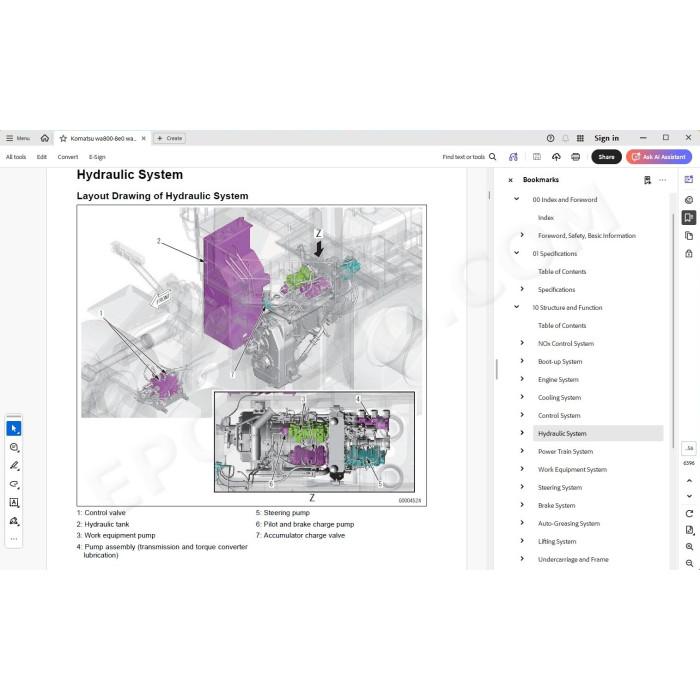Star the Komatsu document tab
This screenshot has height=700, width=700.
pos(63,138)
